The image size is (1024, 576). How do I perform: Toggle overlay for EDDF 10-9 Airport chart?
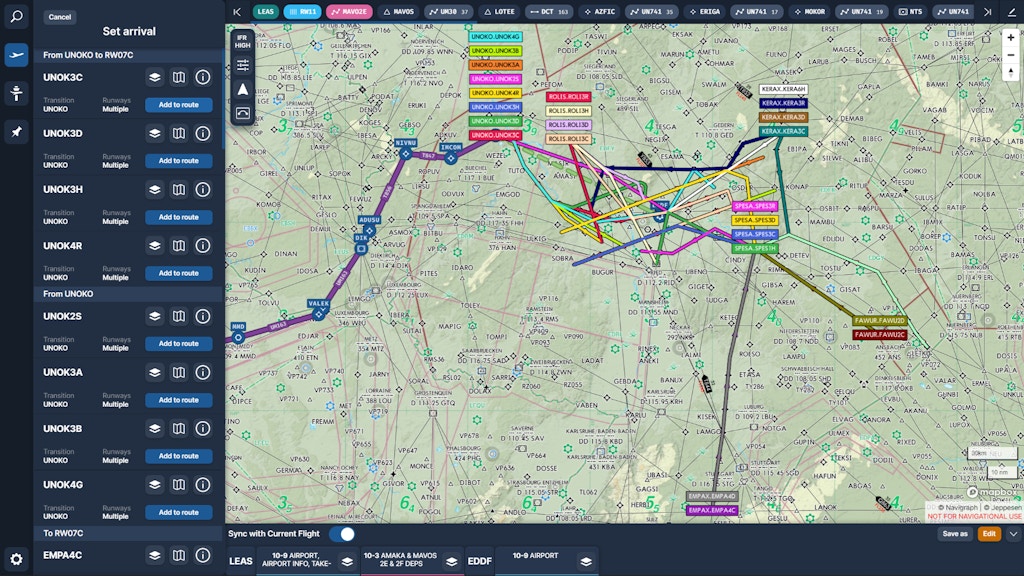pos(586,561)
